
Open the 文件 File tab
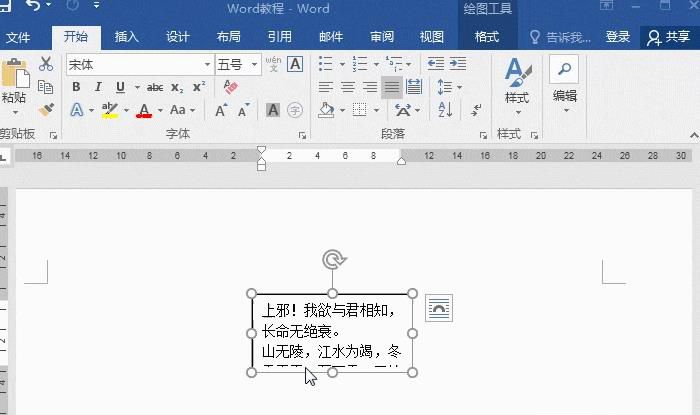[x=18, y=37]
